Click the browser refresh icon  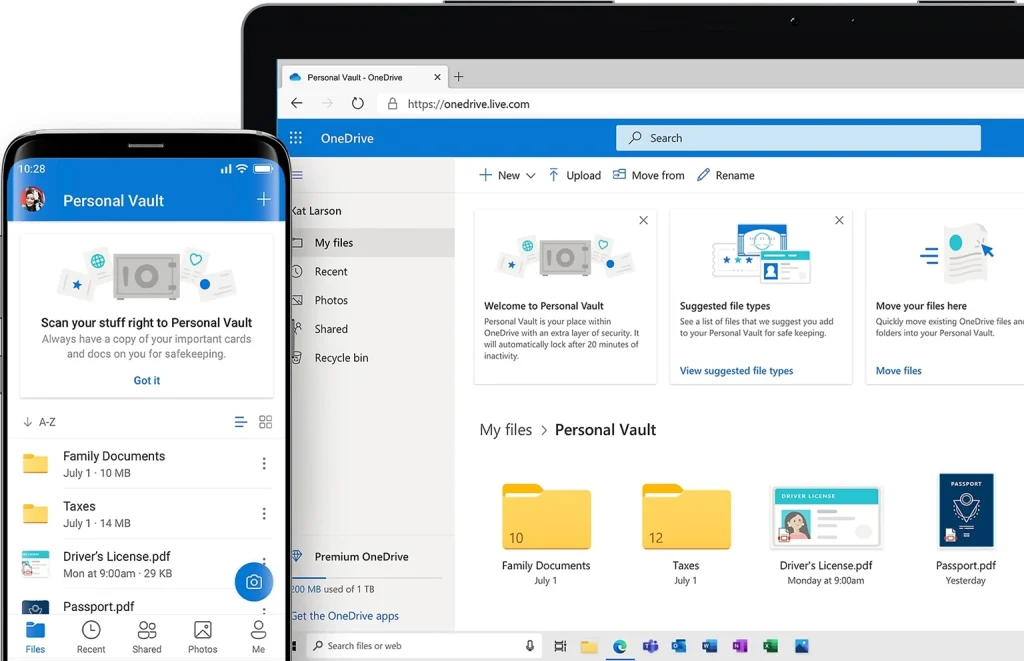pyautogui.click(x=357, y=103)
